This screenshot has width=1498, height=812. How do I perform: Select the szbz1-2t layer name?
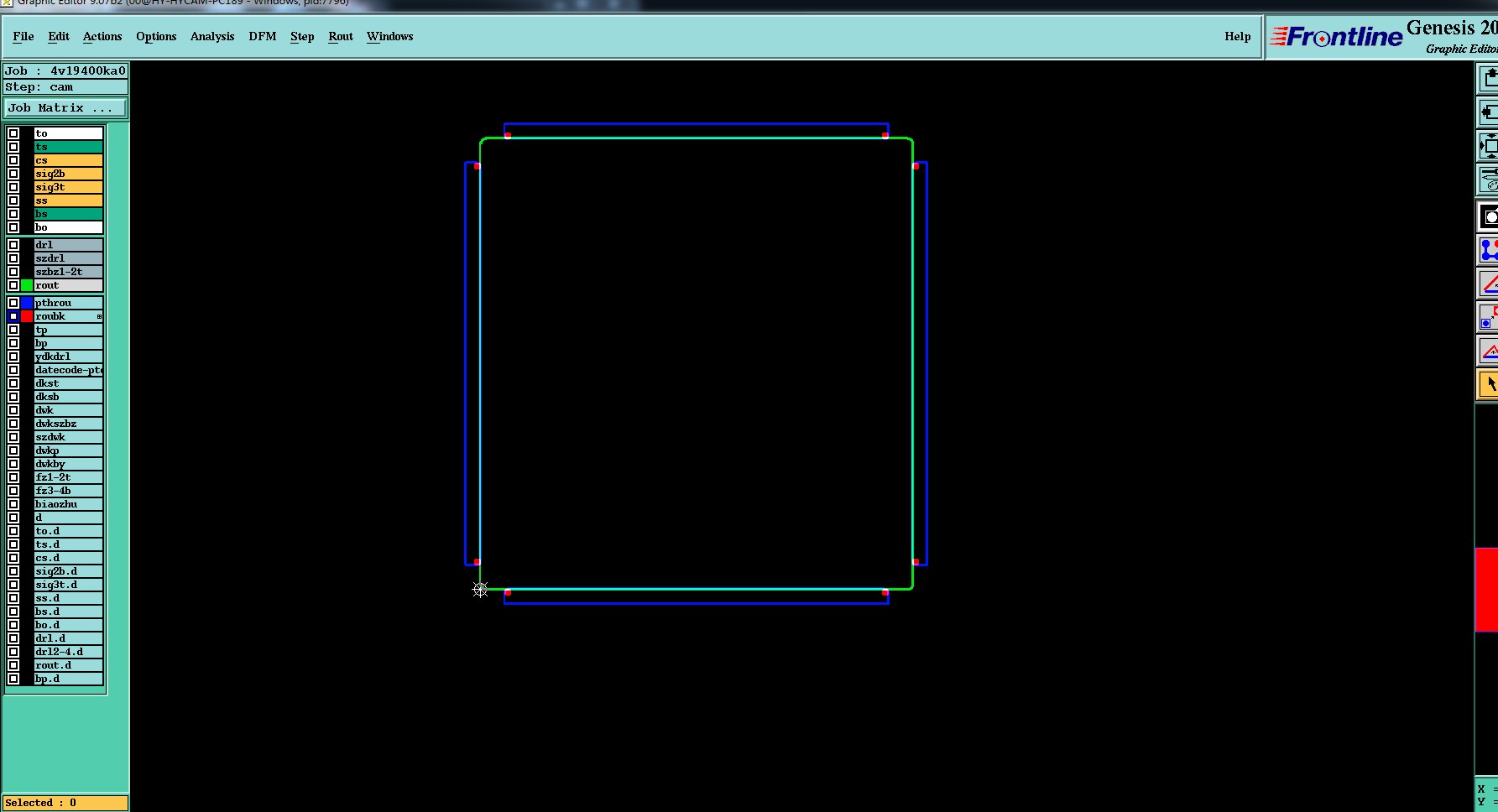coord(69,272)
